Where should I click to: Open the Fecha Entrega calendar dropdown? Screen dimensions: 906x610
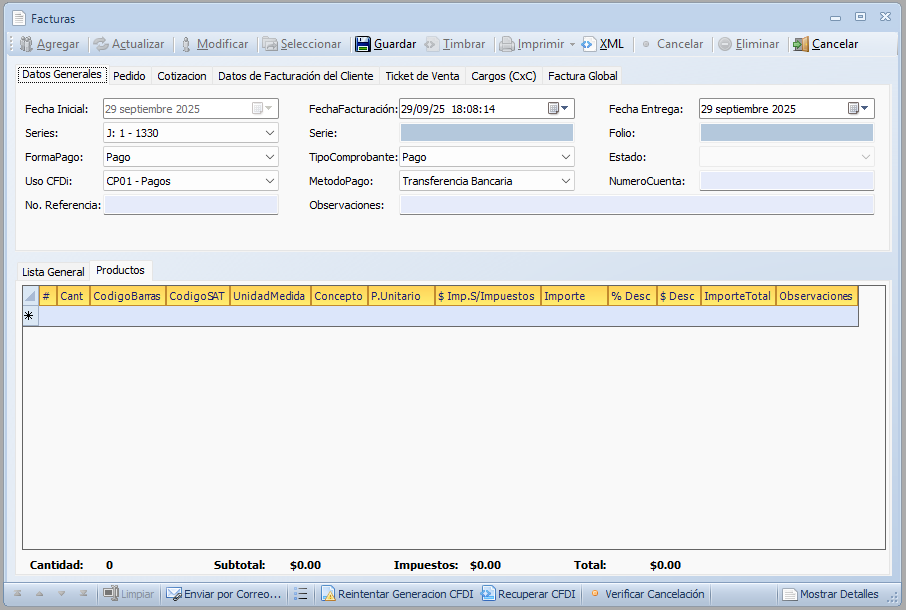coord(860,109)
